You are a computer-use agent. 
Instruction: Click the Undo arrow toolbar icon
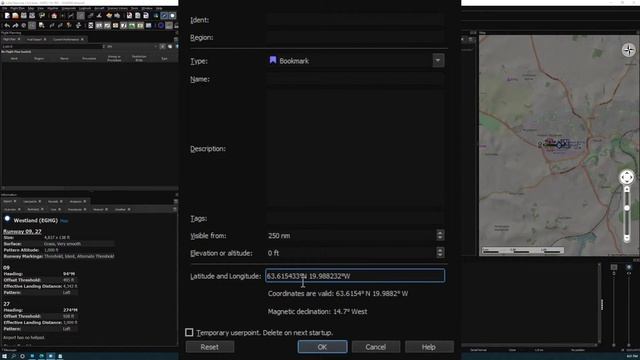(x=7, y=25)
